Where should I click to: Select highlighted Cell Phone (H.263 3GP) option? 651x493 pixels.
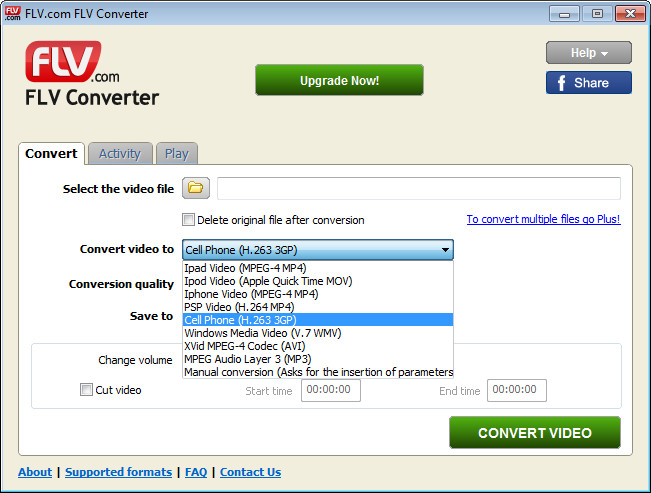(x=318, y=320)
